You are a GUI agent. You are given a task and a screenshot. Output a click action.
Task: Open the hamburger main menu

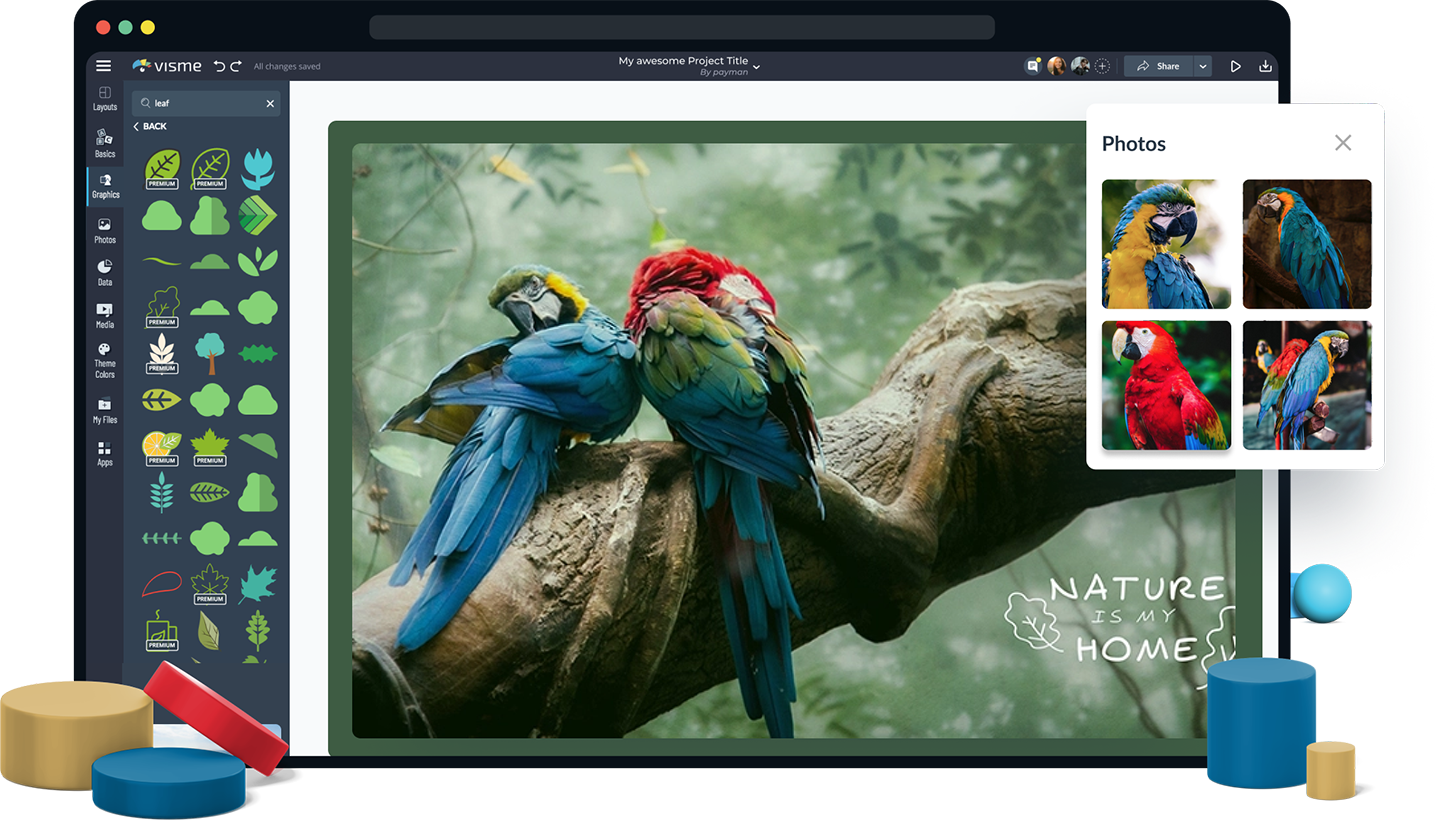103,66
